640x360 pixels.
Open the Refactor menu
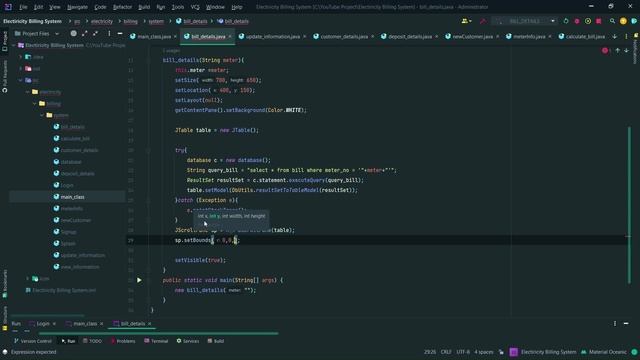click(x=122, y=7)
